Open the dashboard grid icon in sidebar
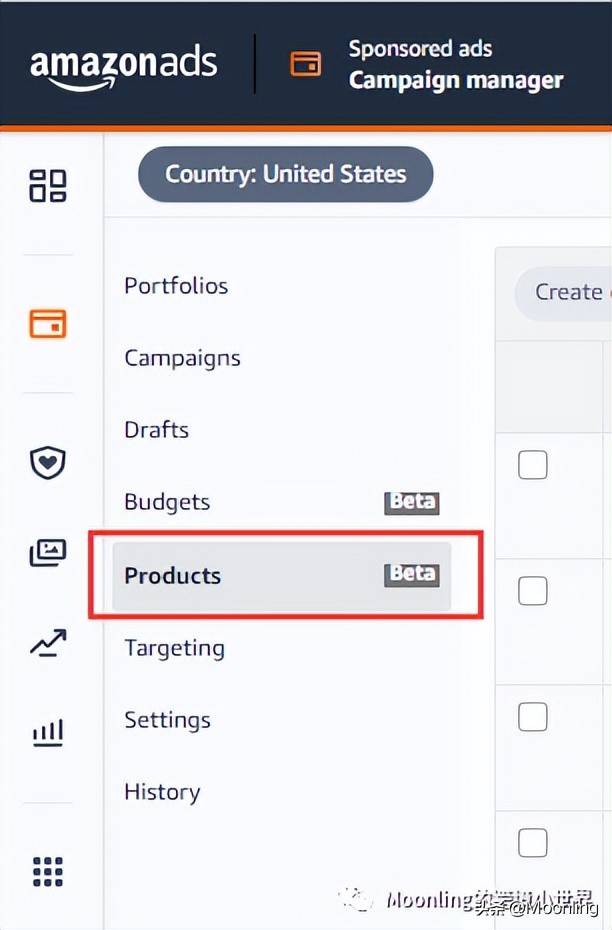This screenshot has height=930, width=612. click(48, 186)
